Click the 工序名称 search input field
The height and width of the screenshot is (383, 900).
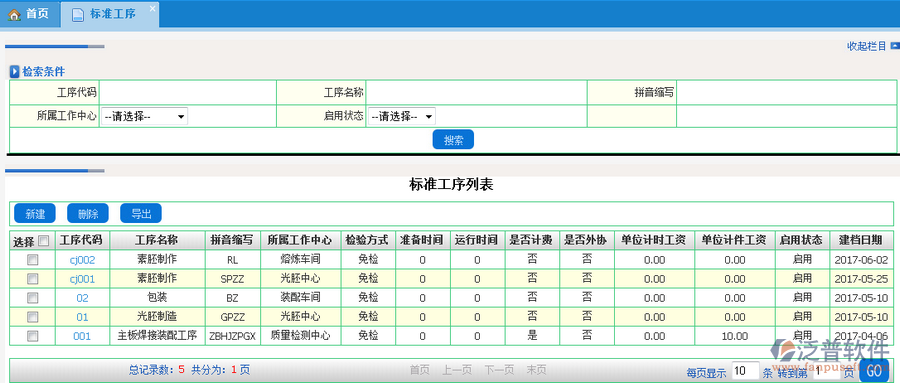click(x=476, y=92)
